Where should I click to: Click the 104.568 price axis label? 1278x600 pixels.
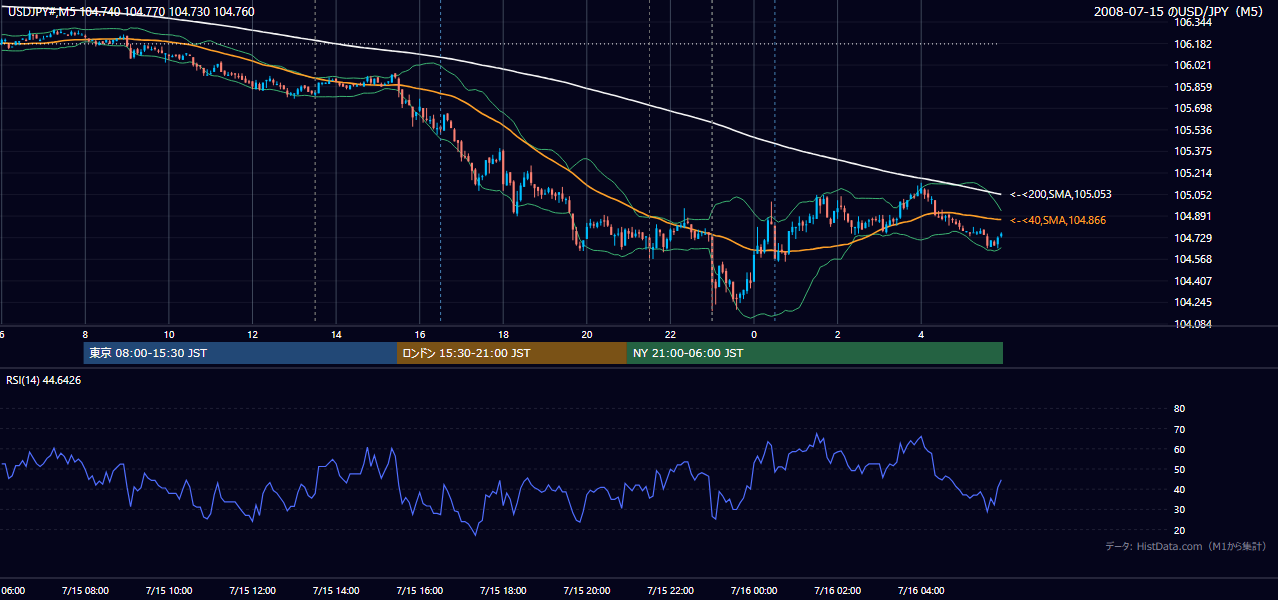[x=1192, y=259]
